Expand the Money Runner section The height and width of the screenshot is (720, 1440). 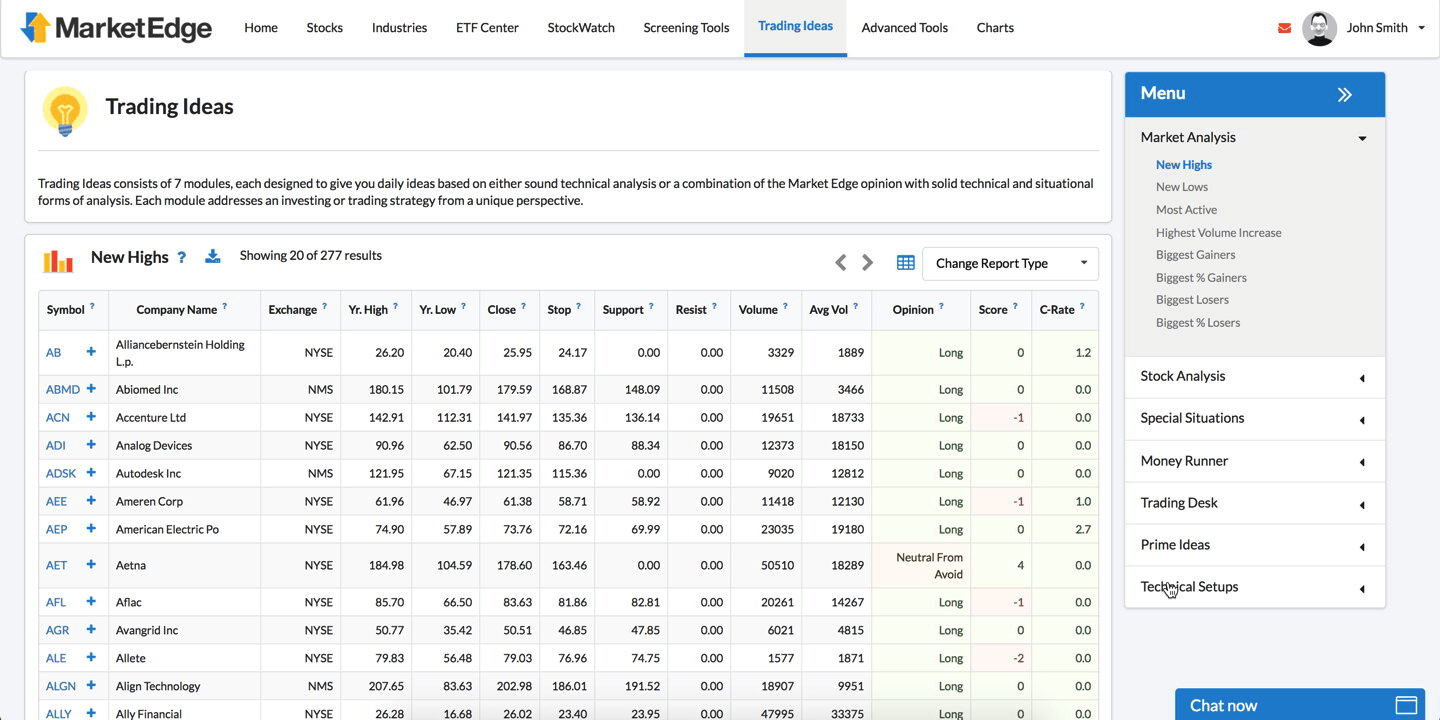(x=1362, y=462)
